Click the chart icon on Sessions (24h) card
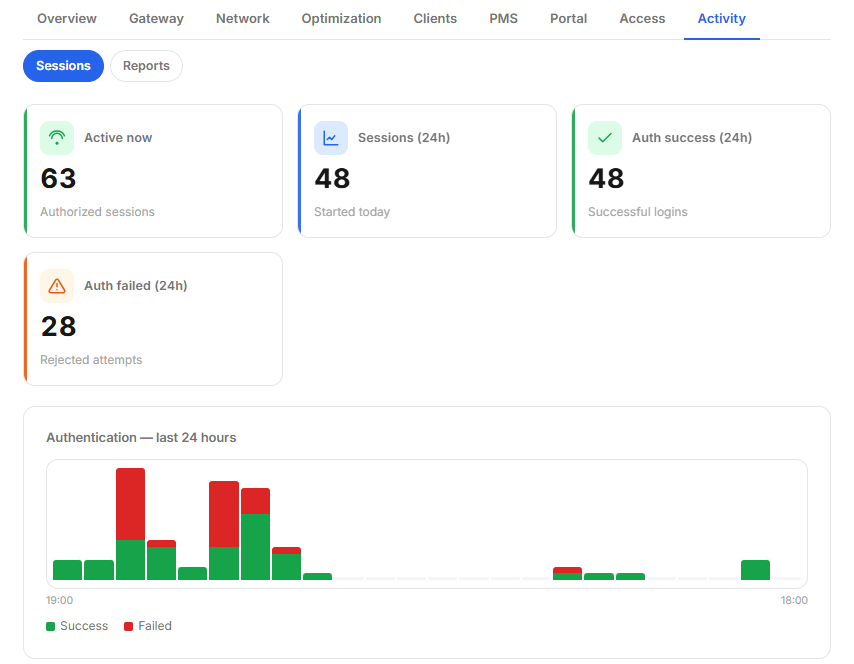This screenshot has height=664, width=854. 331,138
